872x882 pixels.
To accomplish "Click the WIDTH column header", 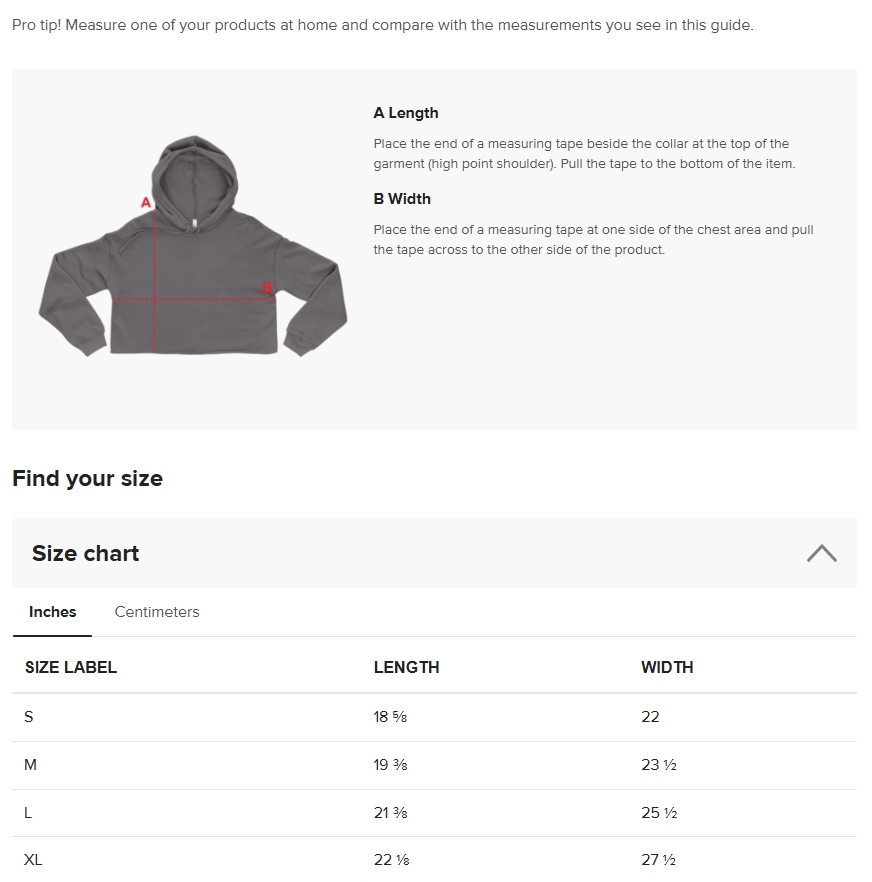I will pyautogui.click(x=667, y=667).
